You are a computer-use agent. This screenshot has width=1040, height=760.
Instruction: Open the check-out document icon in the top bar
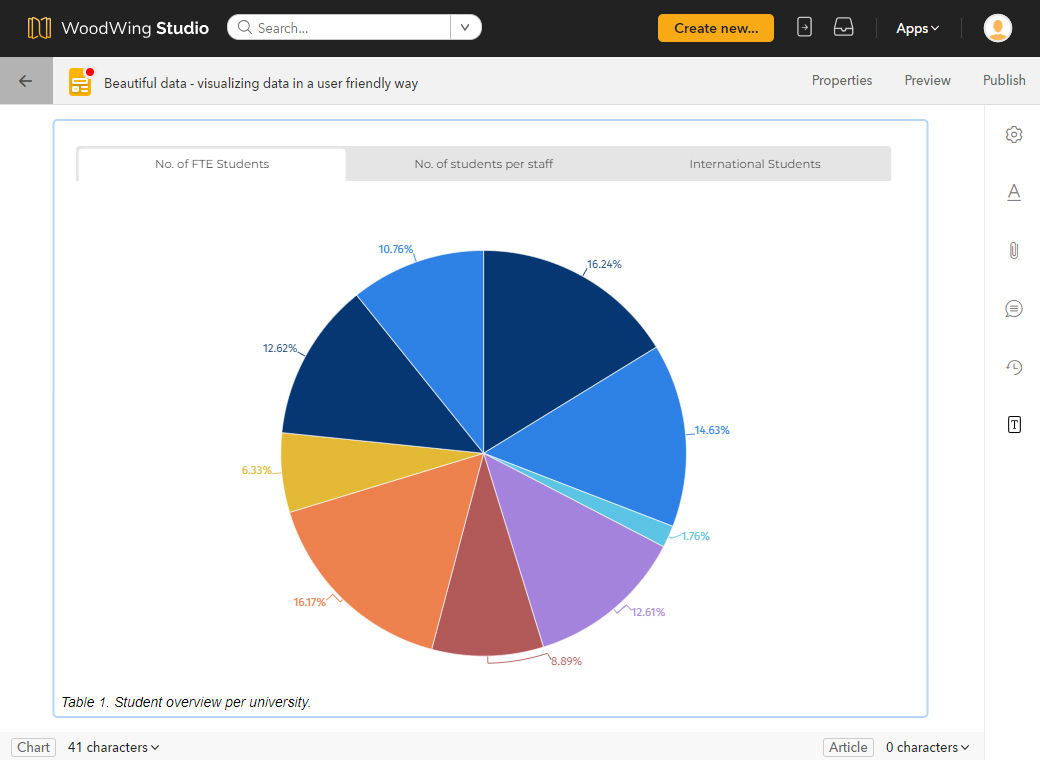pyautogui.click(x=804, y=27)
